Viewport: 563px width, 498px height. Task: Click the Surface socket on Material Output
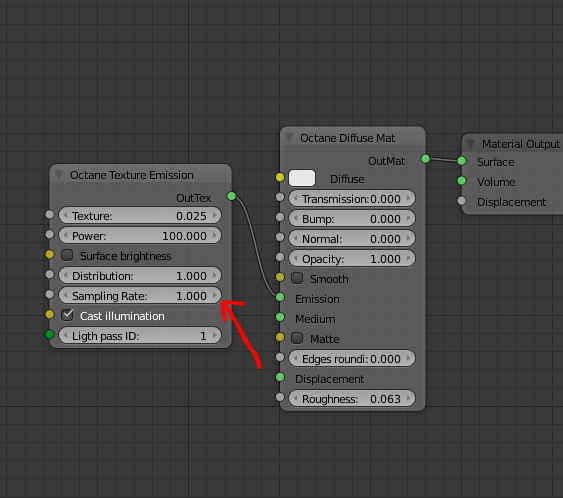(462, 161)
